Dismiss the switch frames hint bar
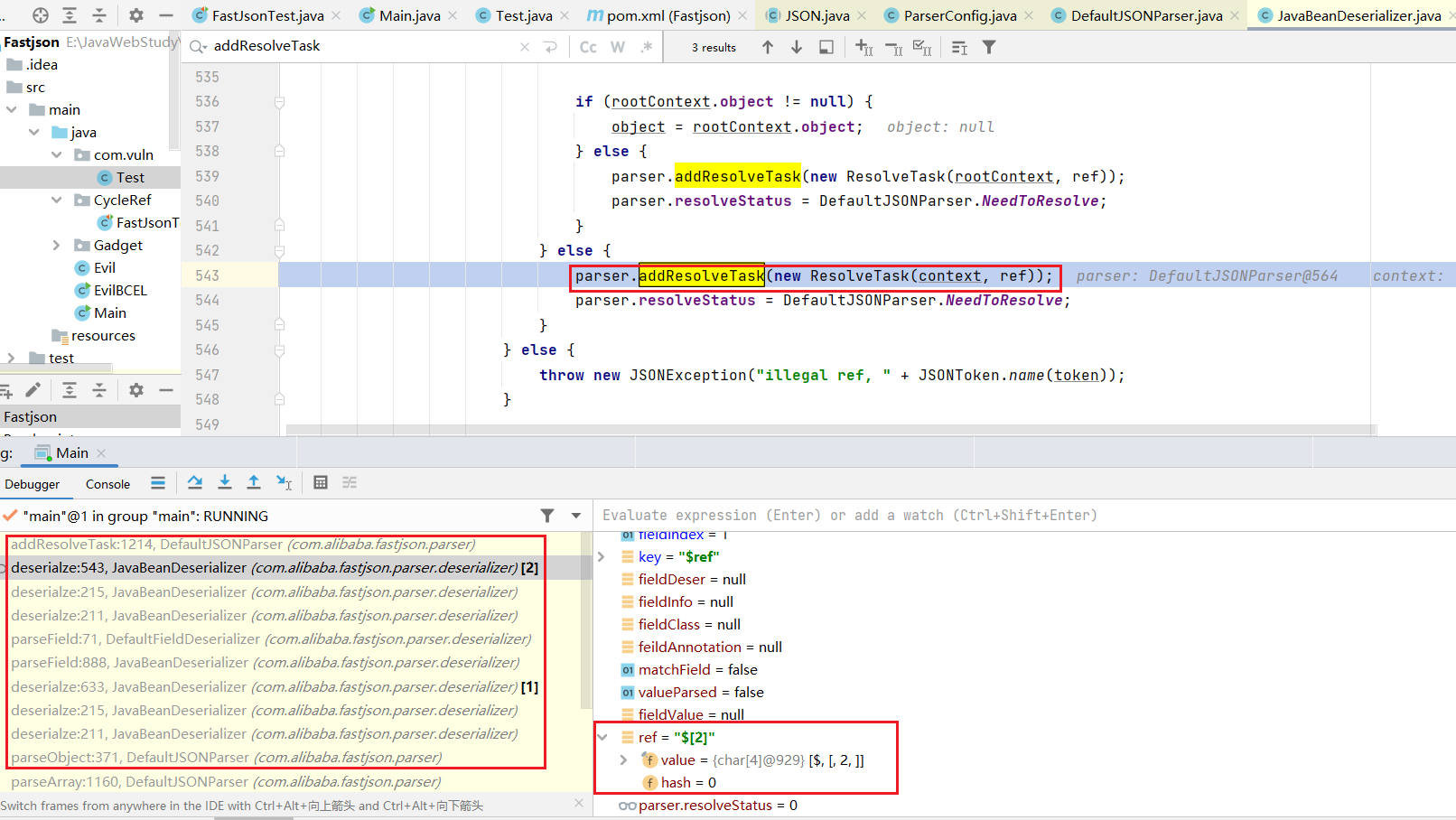1456x820 pixels. 579,803
